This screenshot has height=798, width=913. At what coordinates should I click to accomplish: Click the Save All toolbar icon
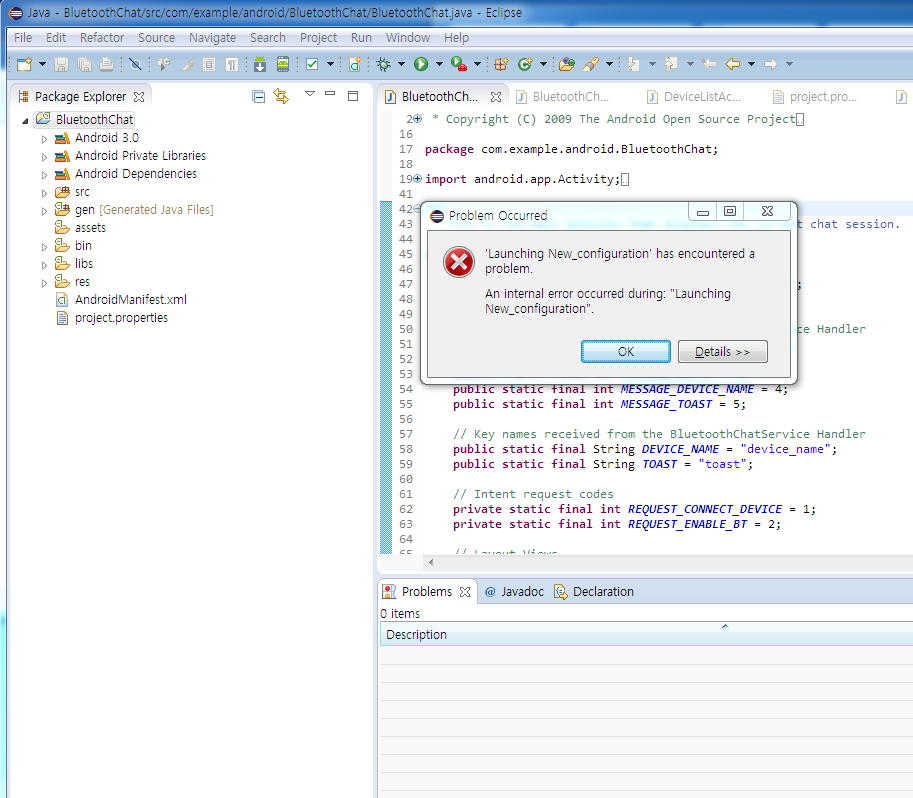[84, 64]
